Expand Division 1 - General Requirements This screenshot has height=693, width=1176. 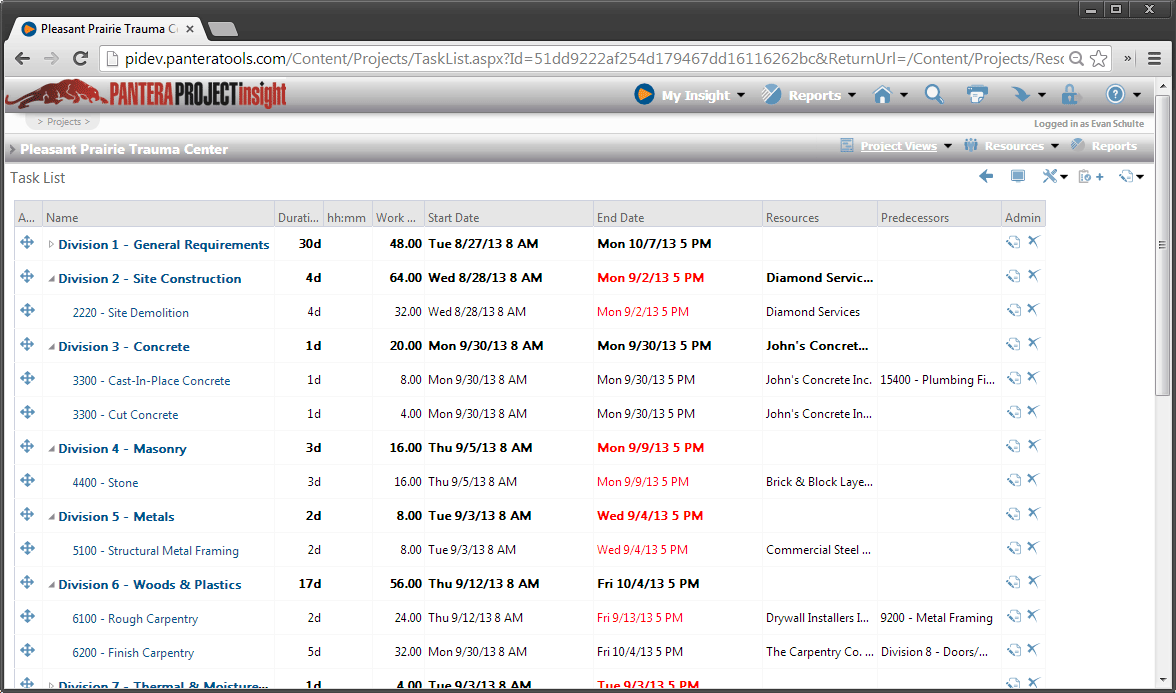[51, 245]
